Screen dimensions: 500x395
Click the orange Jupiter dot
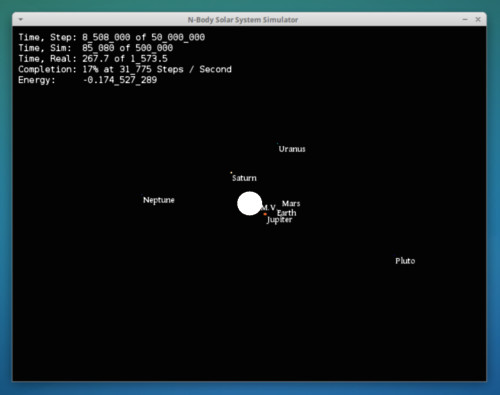click(265, 214)
